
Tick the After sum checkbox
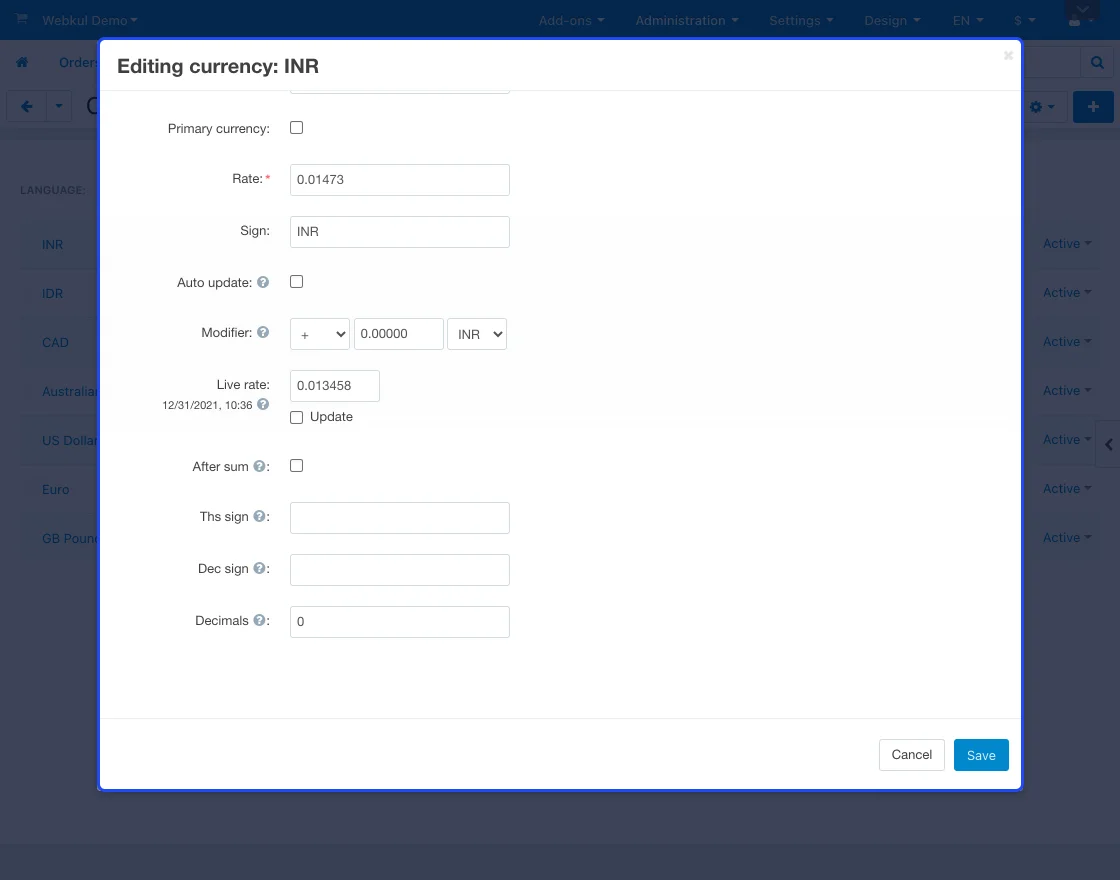coord(296,466)
